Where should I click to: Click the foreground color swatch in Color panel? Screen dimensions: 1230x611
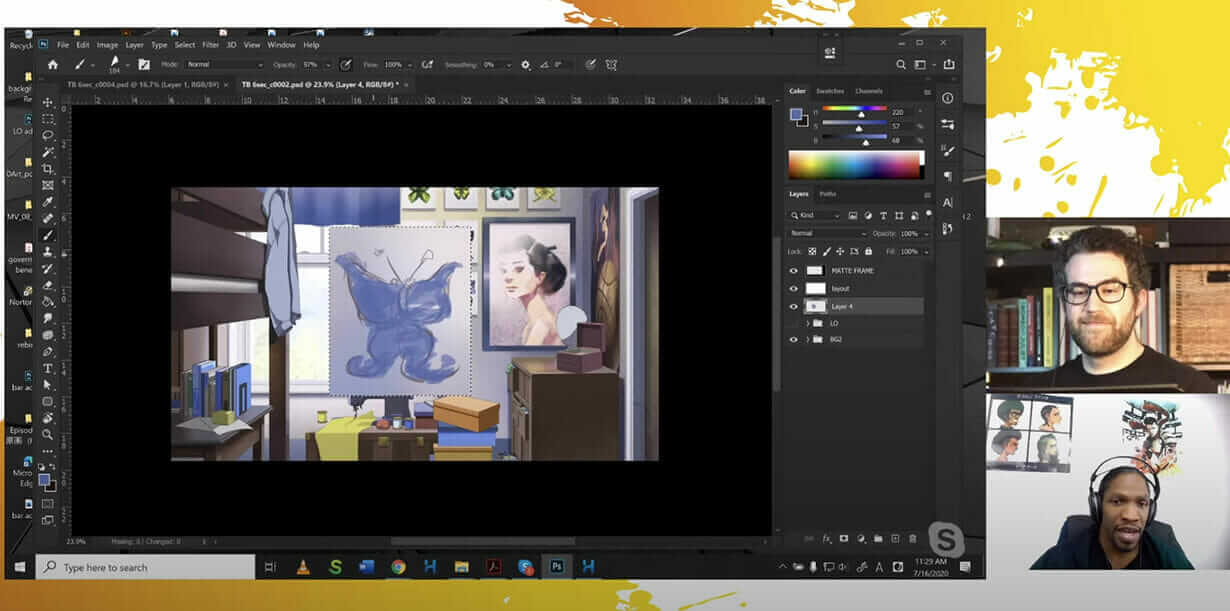click(795, 114)
